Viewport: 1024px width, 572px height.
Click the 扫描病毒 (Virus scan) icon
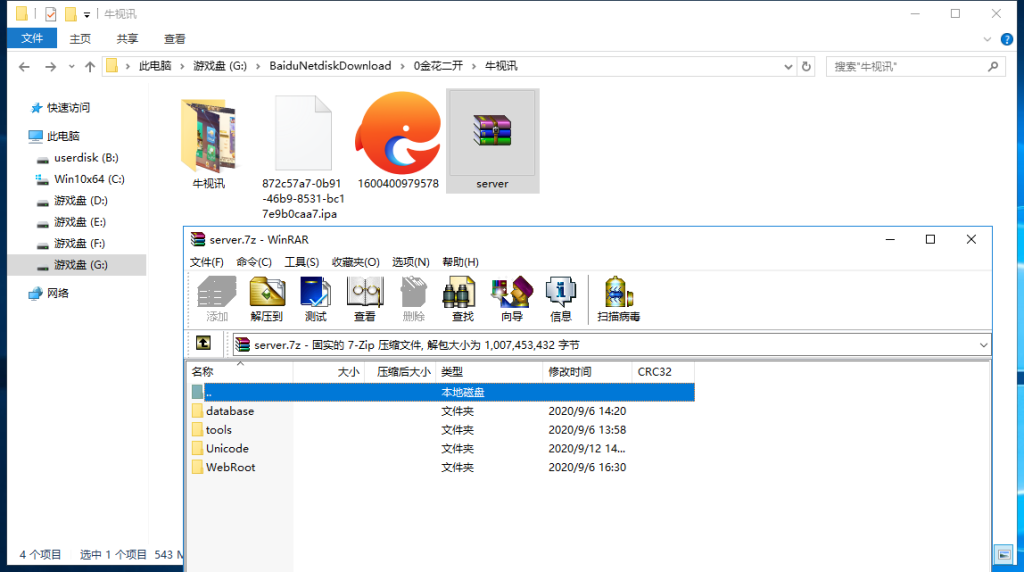pos(618,299)
